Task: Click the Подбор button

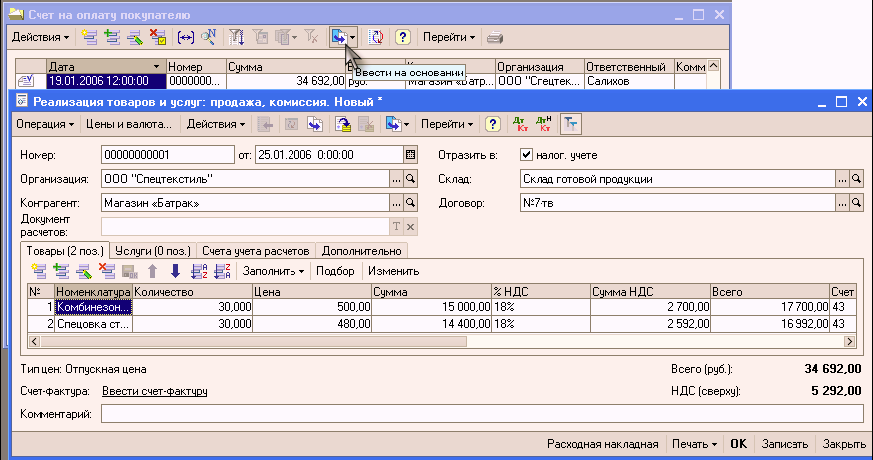Action: [x=335, y=271]
